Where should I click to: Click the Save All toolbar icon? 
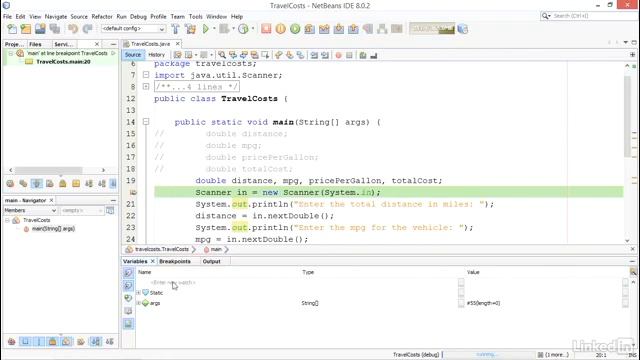coord(54,29)
